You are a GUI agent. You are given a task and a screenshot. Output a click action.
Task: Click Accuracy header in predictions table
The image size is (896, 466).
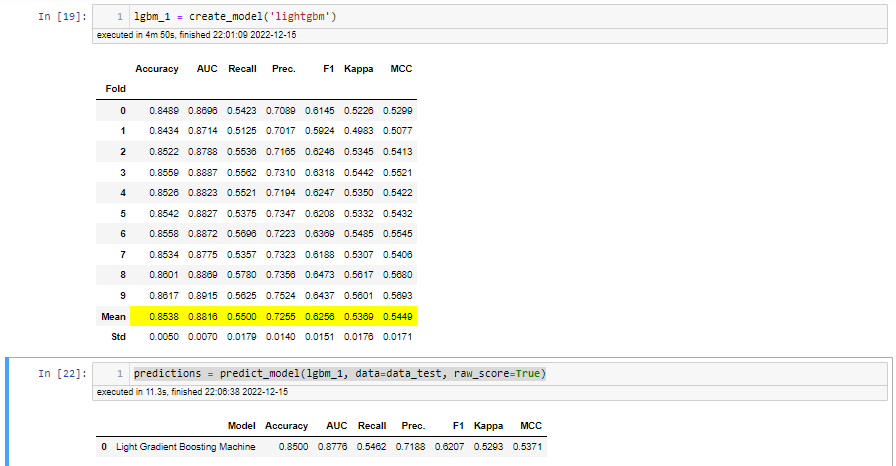click(x=286, y=425)
